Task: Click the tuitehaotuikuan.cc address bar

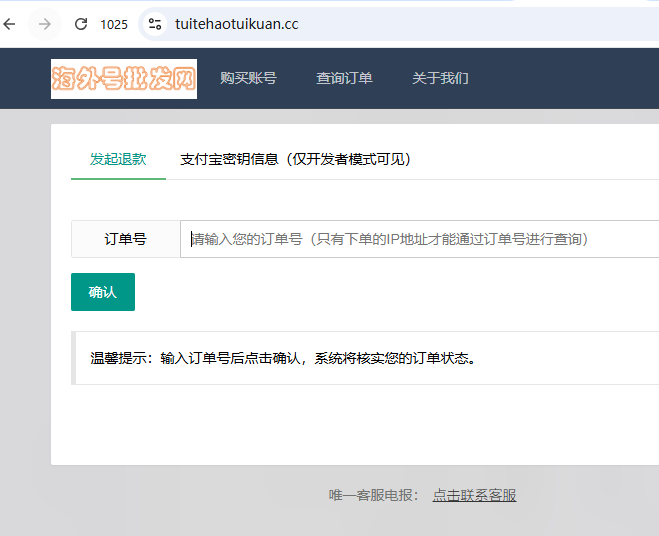Action: pos(400,24)
